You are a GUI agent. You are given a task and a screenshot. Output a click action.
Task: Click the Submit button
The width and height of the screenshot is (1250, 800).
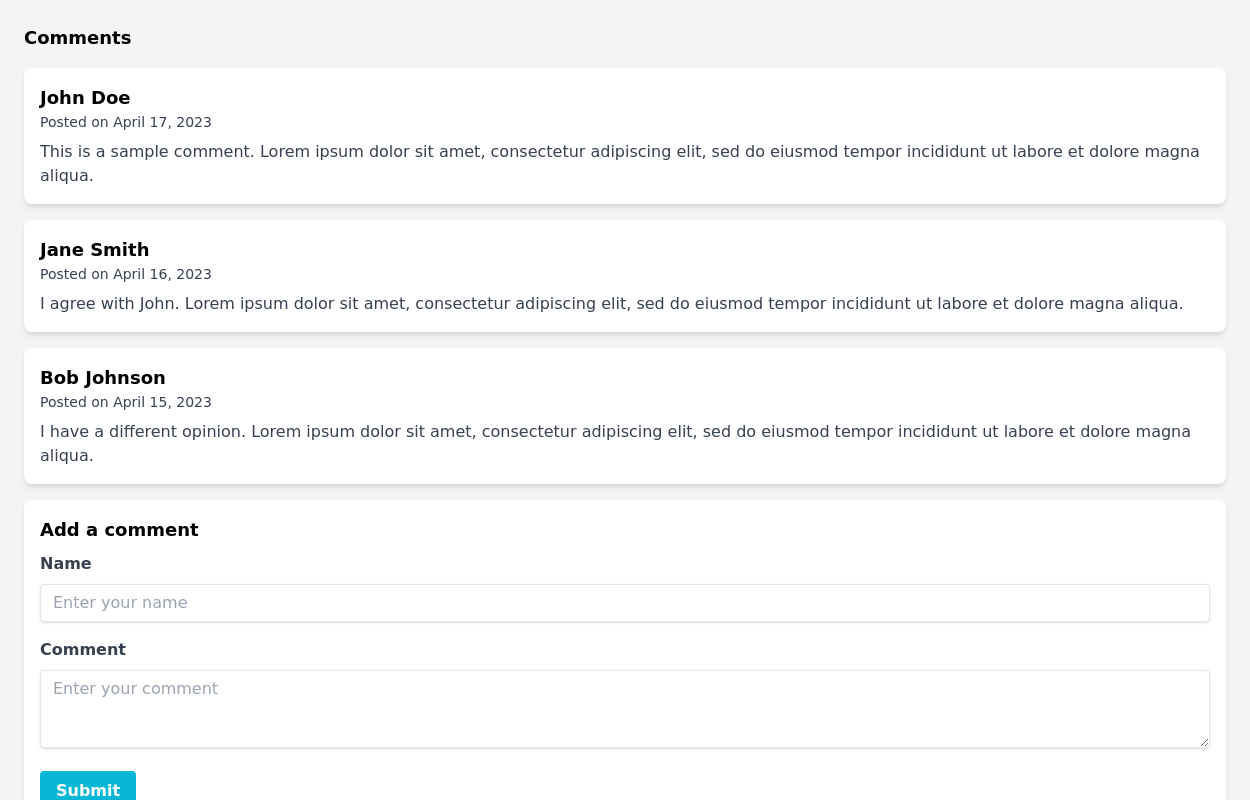[88, 788]
